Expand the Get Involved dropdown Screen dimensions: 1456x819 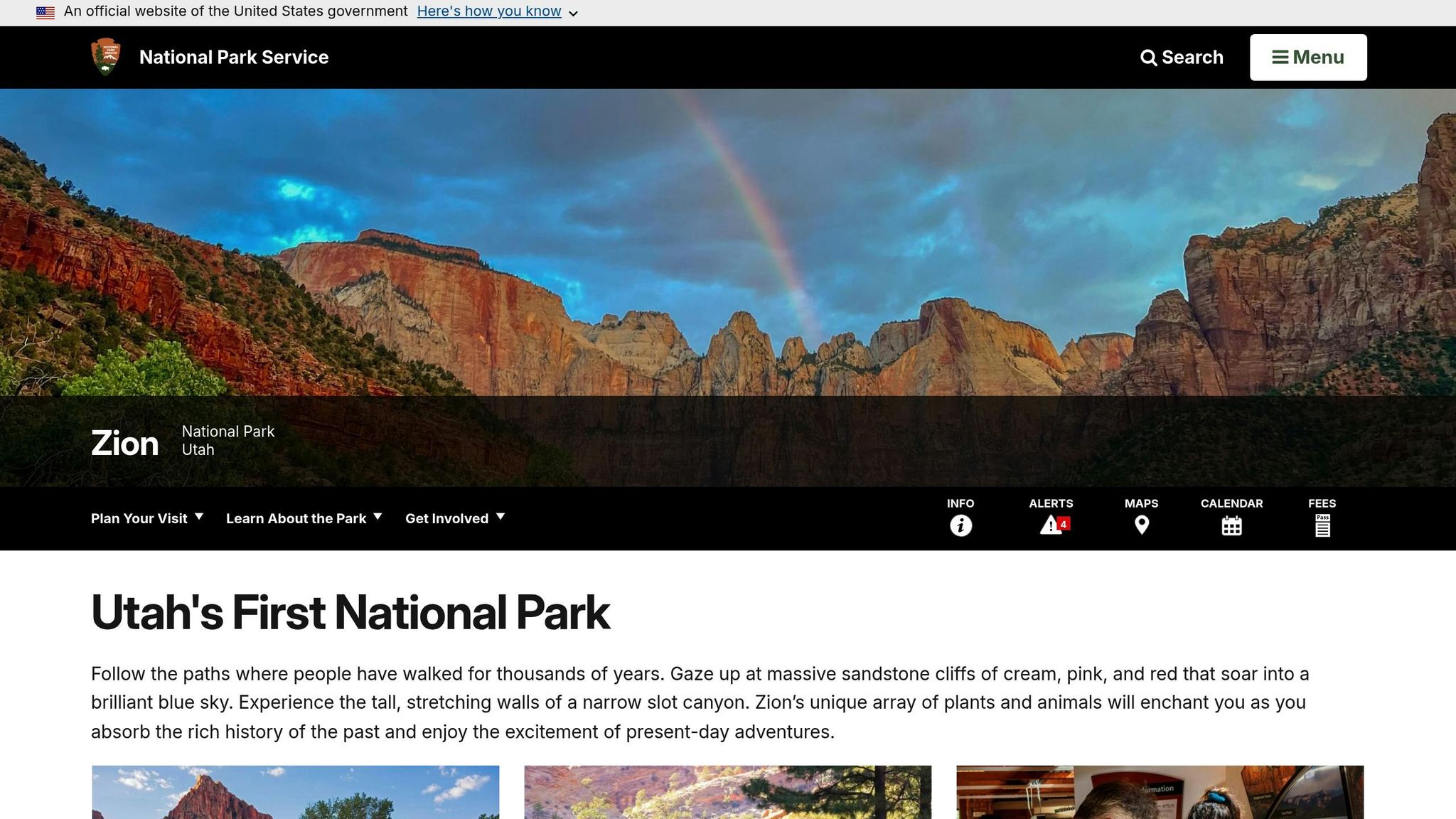pos(455,518)
